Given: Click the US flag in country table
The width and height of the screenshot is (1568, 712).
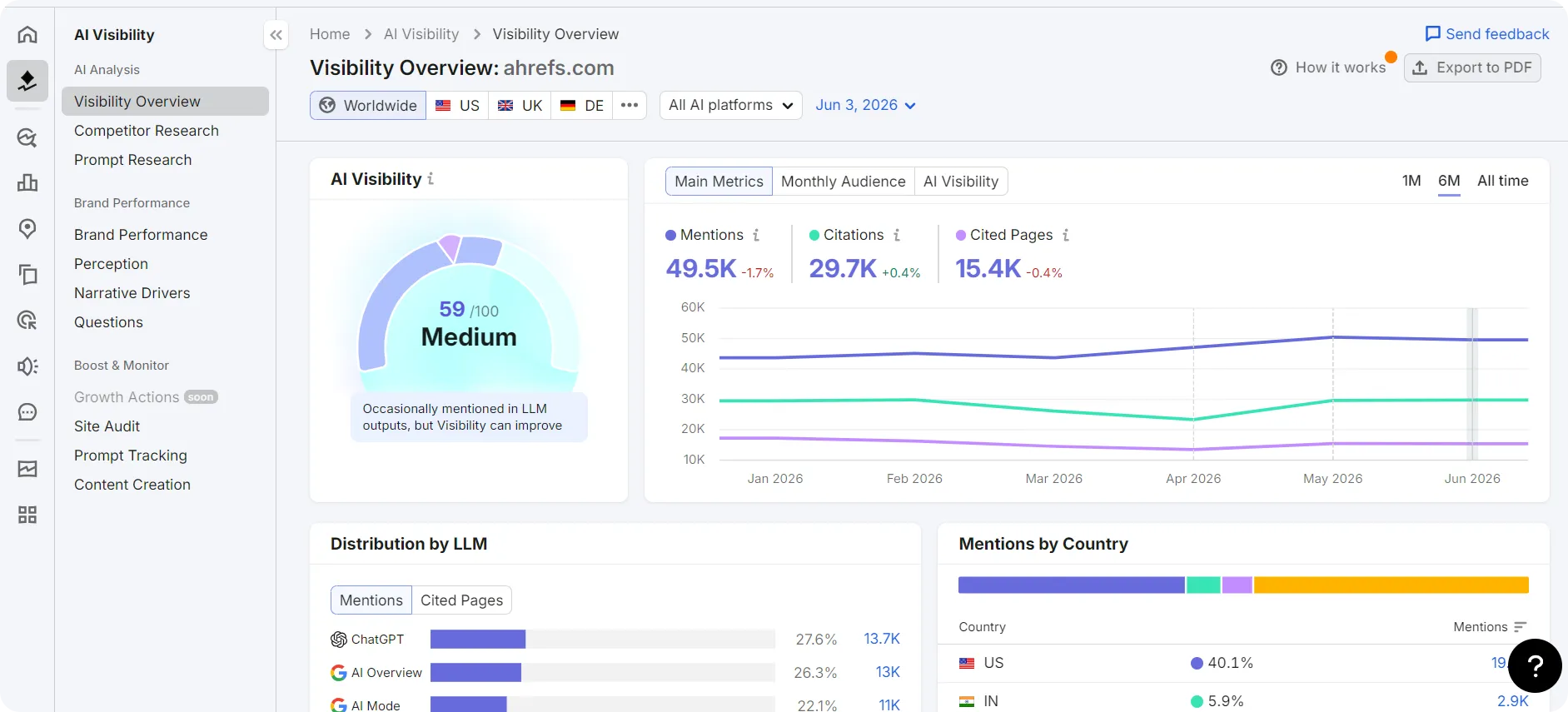Looking at the screenshot, I should tap(967, 664).
